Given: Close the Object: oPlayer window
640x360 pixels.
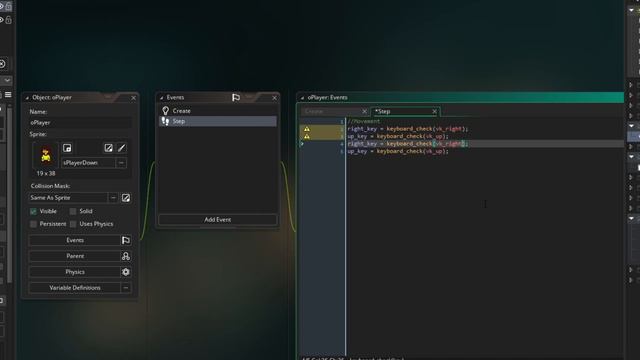Looking at the screenshot, I should pyautogui.click(x=133, y=98).
